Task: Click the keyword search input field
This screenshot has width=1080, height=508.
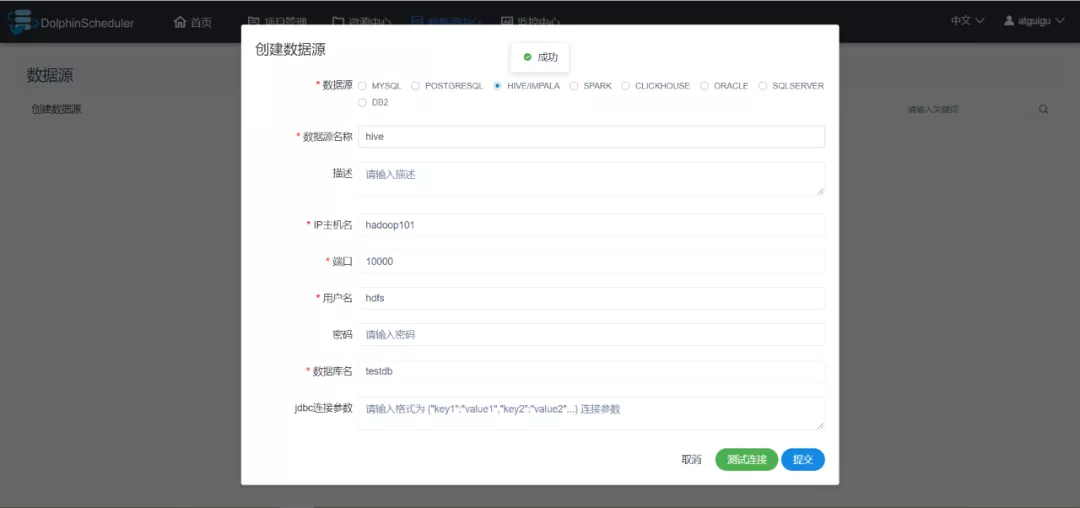Action: (x=962, y=109)
